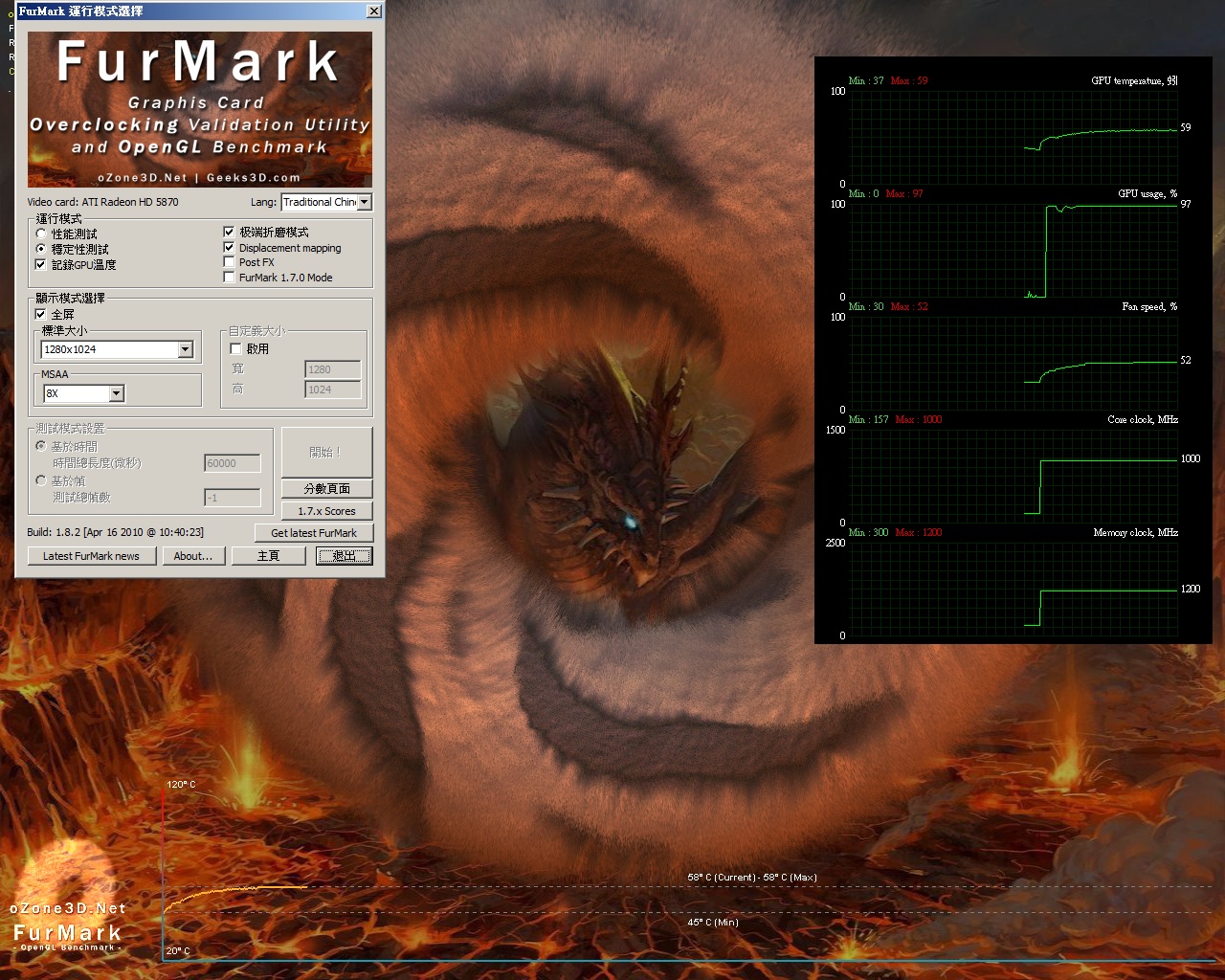Click the 20° C axis label
The width and height of the screenshot is (1225, 980).
point(178,950)
